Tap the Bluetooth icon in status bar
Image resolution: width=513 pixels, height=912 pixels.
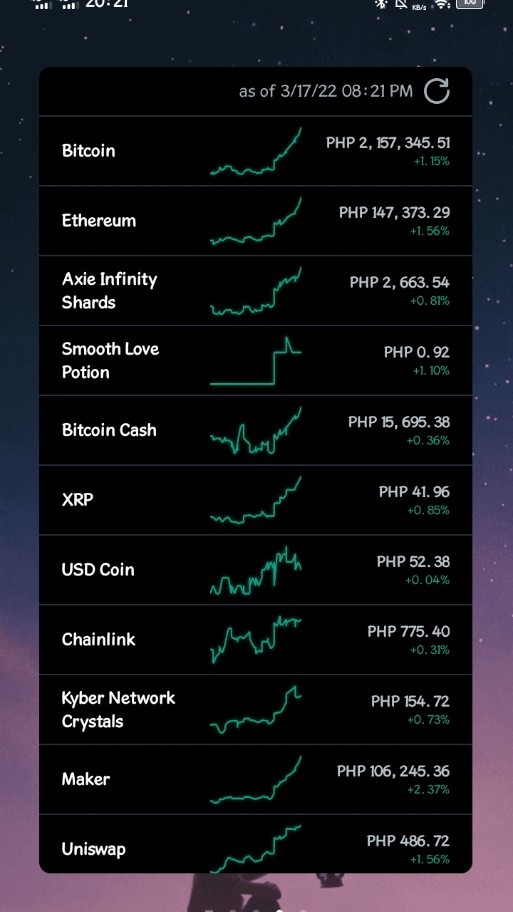[381, 3]
